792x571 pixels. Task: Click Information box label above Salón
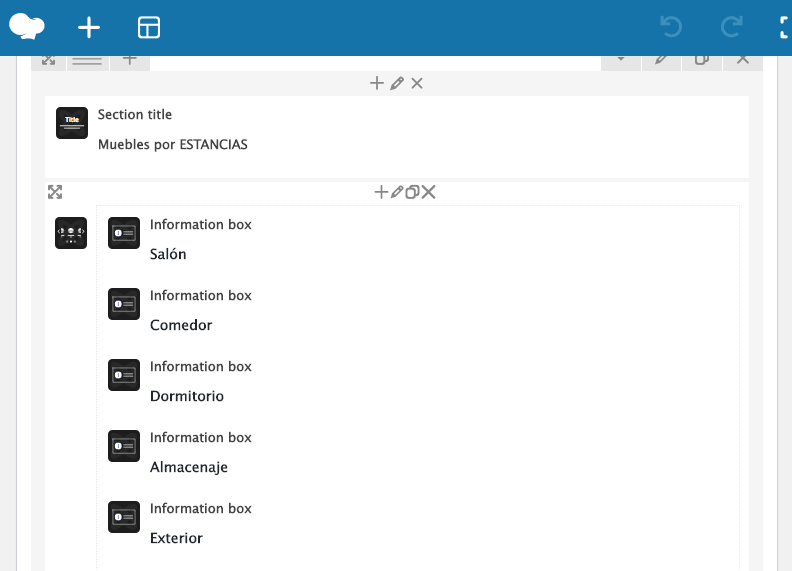pyautogui.click(x=201, y=224)
